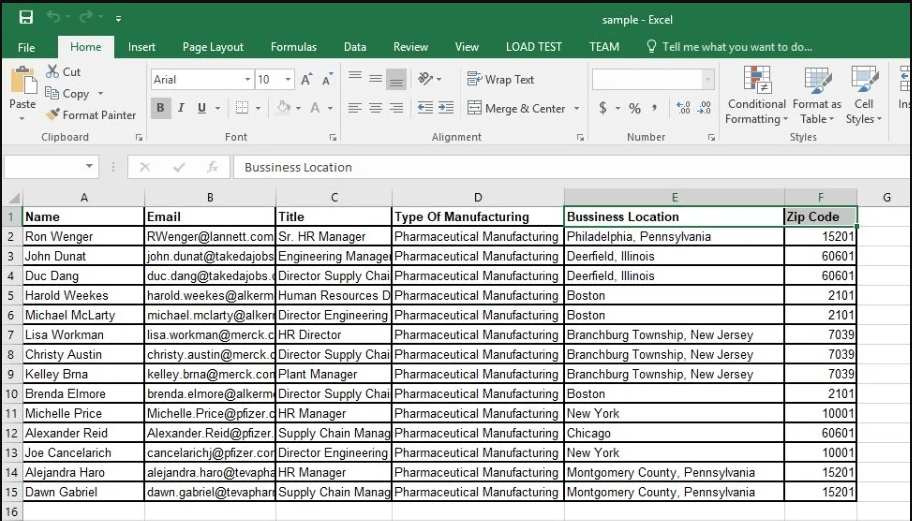Select the Philadelphia, Pennsylvania cell
The width and height of the screenshot is (912, 521).
click(x=673, y=237)
